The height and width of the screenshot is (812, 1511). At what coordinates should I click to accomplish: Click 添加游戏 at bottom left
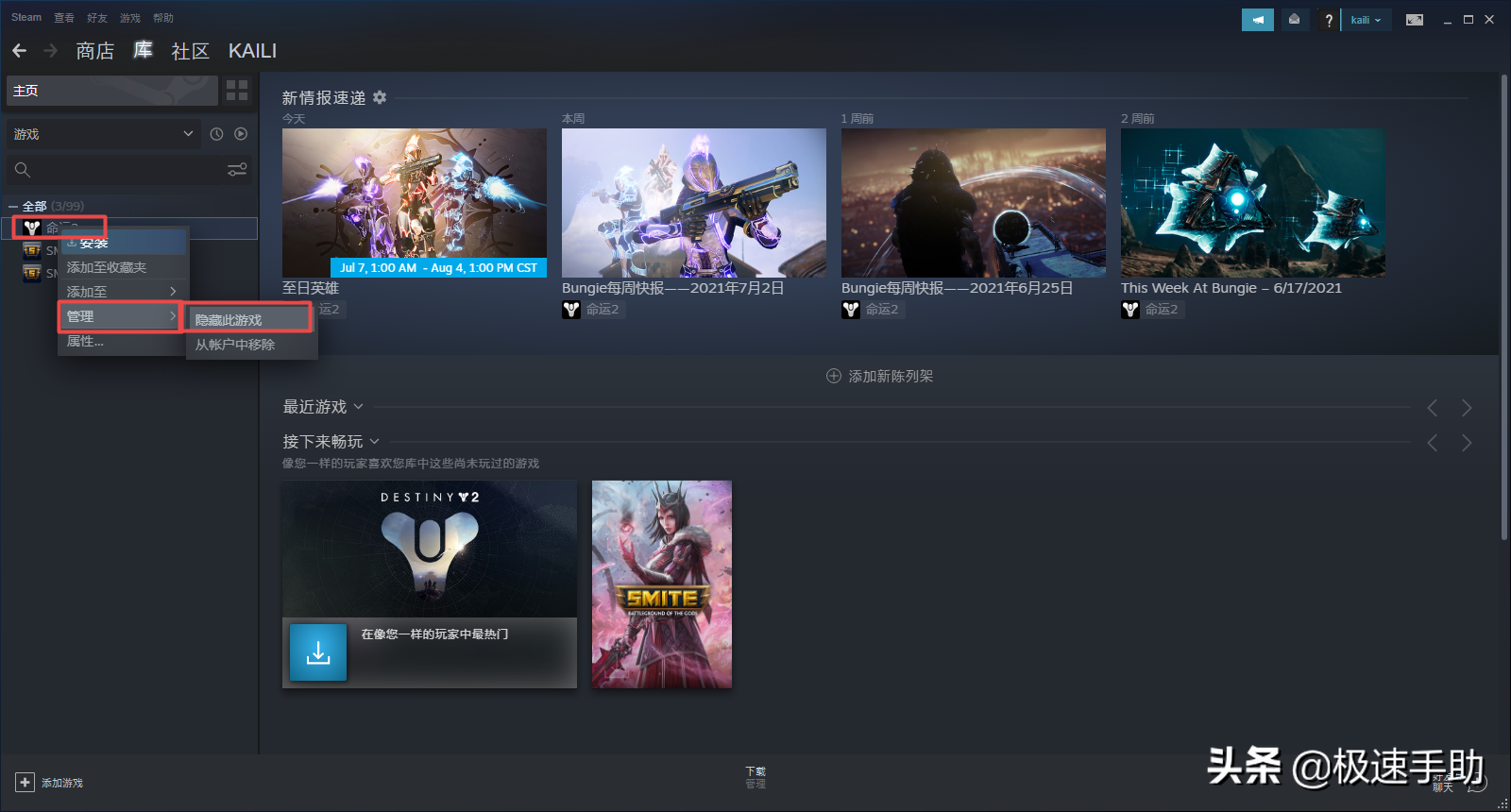[62, 783]
